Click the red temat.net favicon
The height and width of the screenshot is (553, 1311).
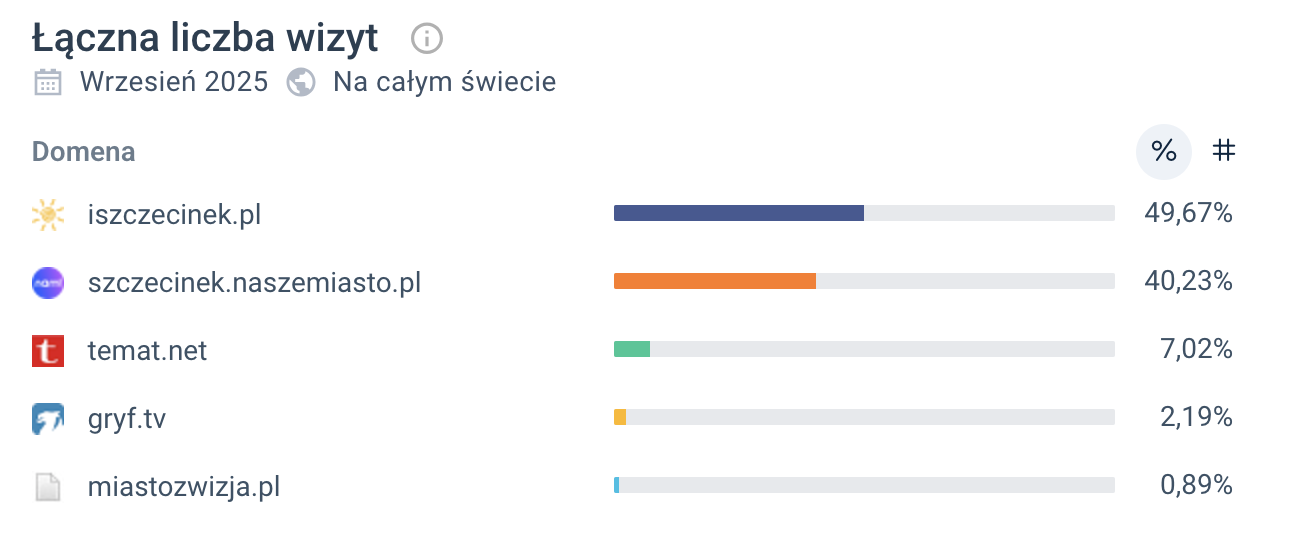coord(48,351)
